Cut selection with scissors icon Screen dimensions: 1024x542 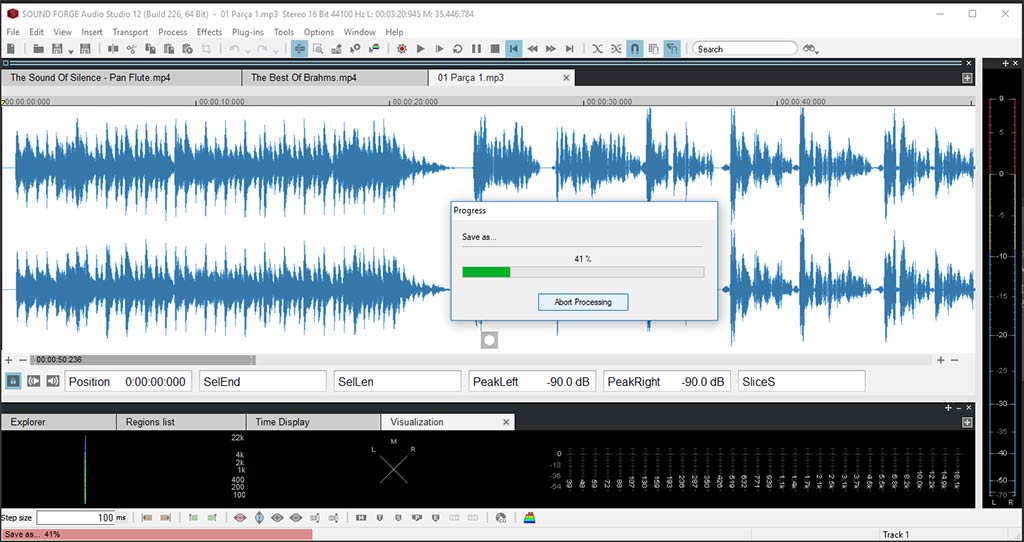click(x=131, y=49)
